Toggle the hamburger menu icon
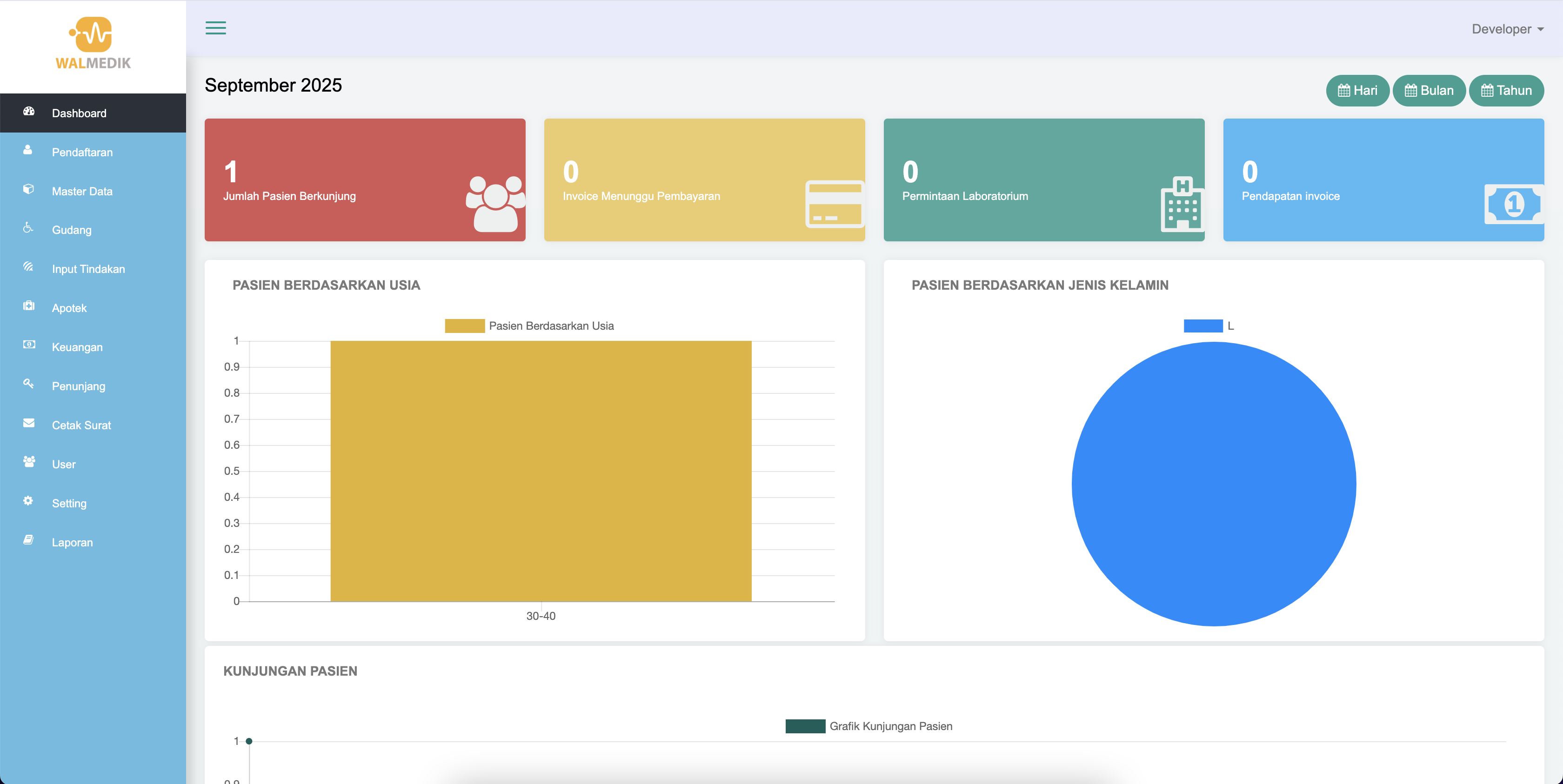The height and width of the screenshot is (784, 1563). [x=215, y=28]
